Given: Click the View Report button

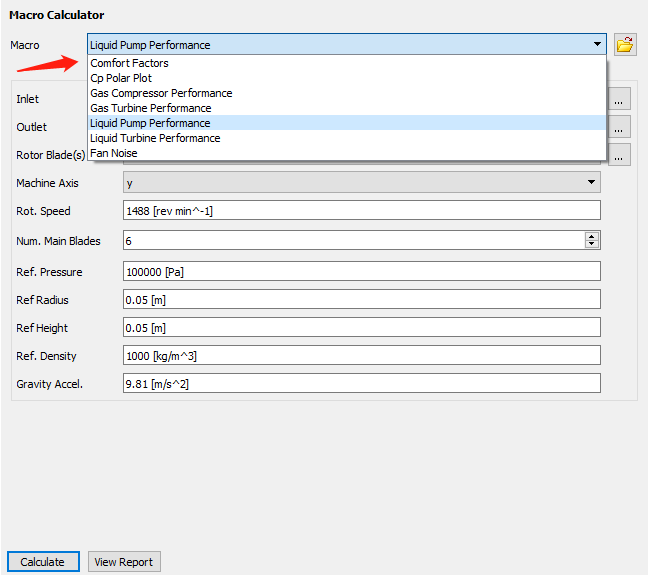Looking at the screenshot, I should 124,562.
